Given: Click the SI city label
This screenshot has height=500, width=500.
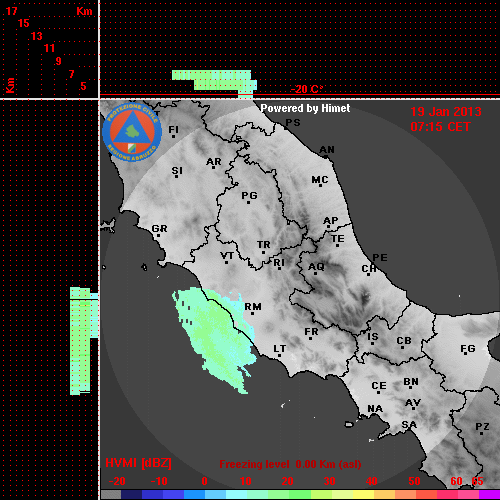Looking at the screenshot, I should (177, 171).
